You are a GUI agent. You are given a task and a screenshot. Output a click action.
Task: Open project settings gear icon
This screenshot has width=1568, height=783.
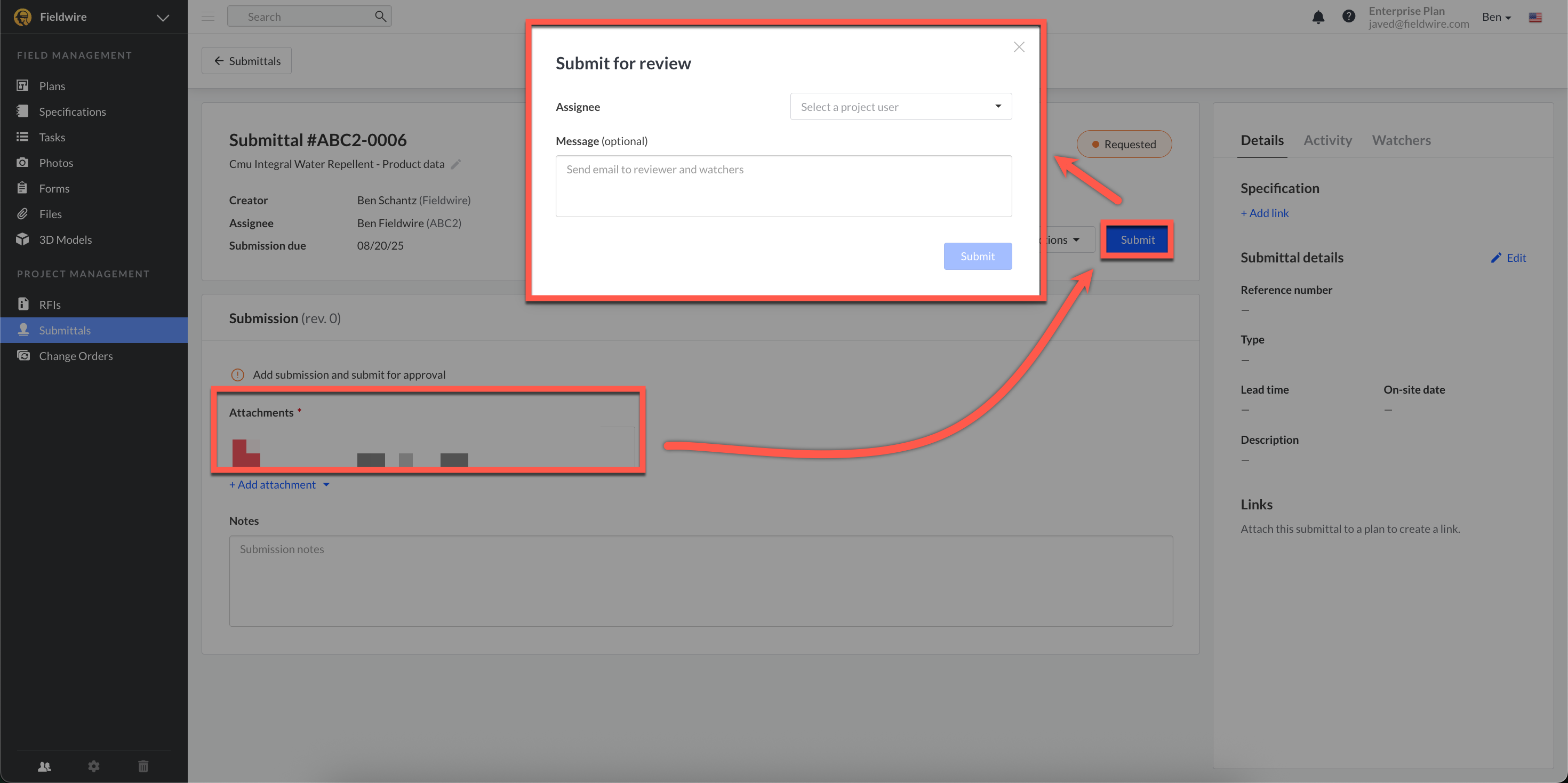[x=94, y=766]
